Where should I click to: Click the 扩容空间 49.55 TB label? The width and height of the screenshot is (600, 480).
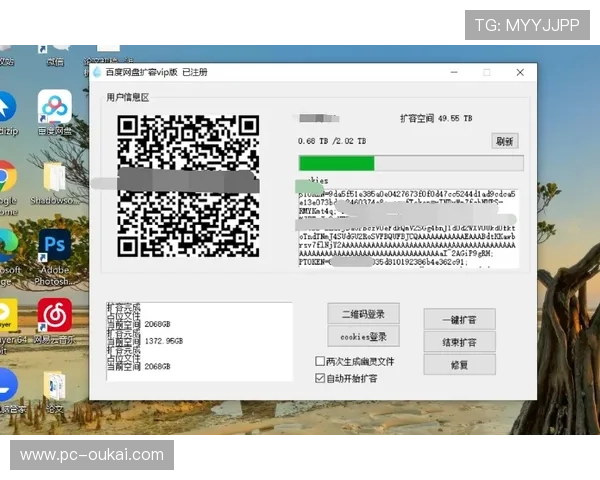pyautogui.click(x=436, y=118)
